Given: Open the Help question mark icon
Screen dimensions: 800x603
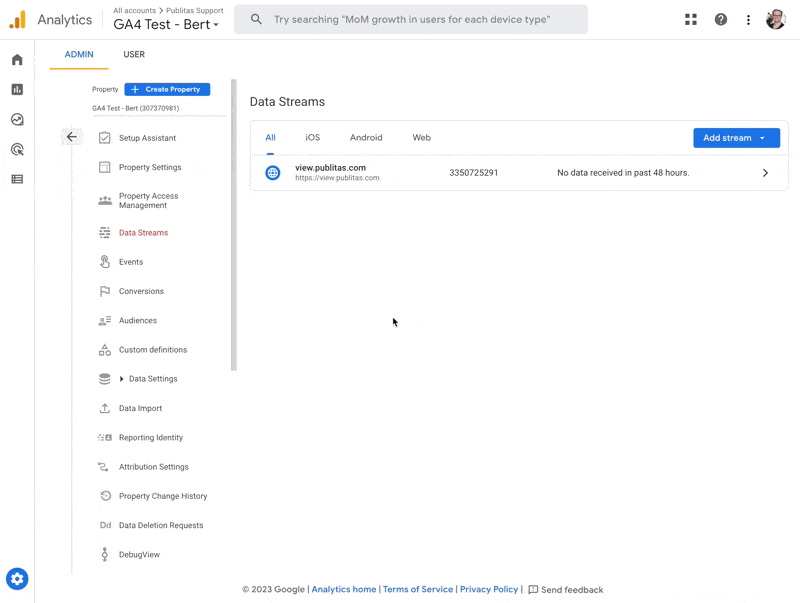Looking at the screenshot, I should click(x=720, y=19).
